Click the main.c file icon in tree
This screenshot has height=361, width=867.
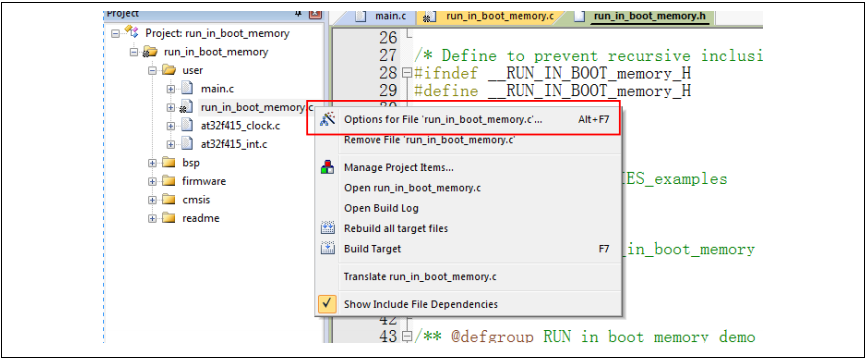point(187,88)
